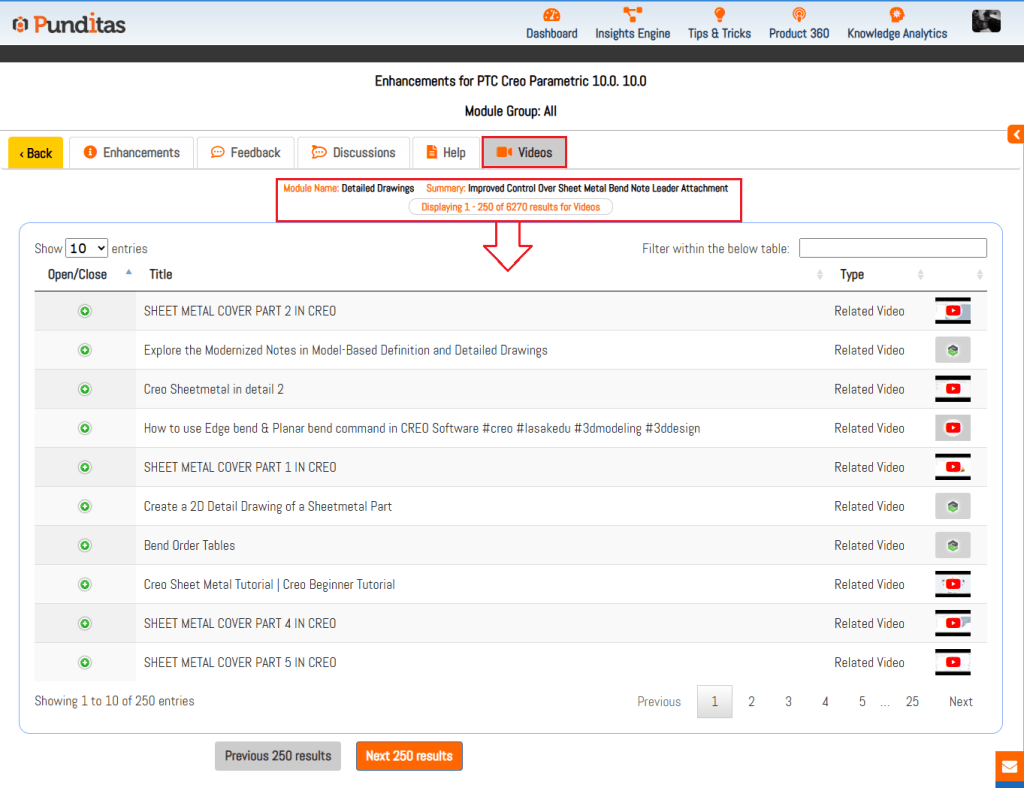
Task: Click the yellow Back button
Action: point(36,153)
